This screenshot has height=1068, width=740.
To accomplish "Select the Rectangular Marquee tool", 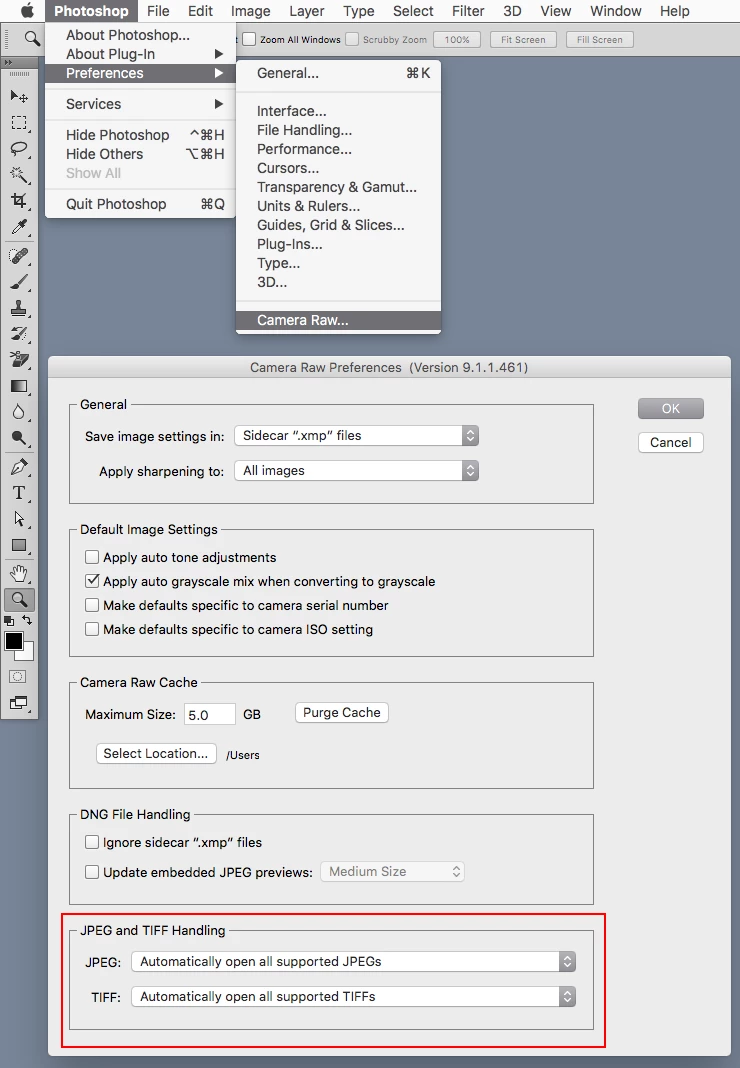I will point(19,123).
